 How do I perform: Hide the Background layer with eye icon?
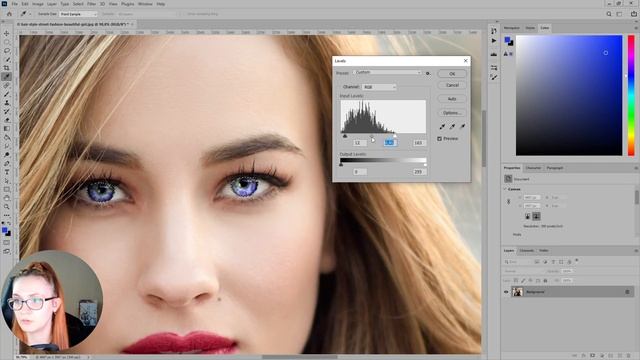(x=506, y=292)
